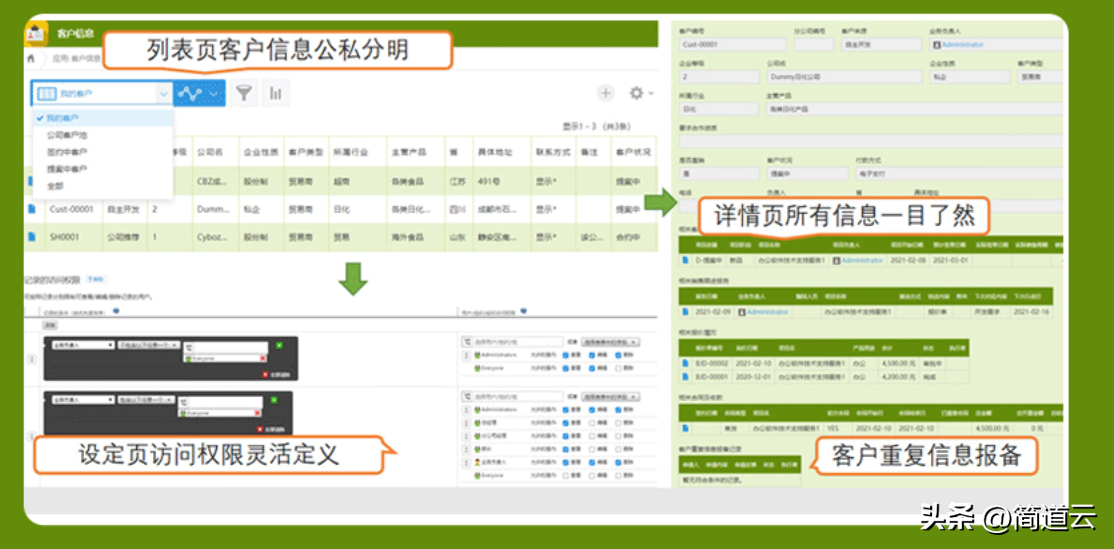Open 业务负责人 field dropdown in lower block
This screenshot has height=549, width=1114.
pos(83,400)
